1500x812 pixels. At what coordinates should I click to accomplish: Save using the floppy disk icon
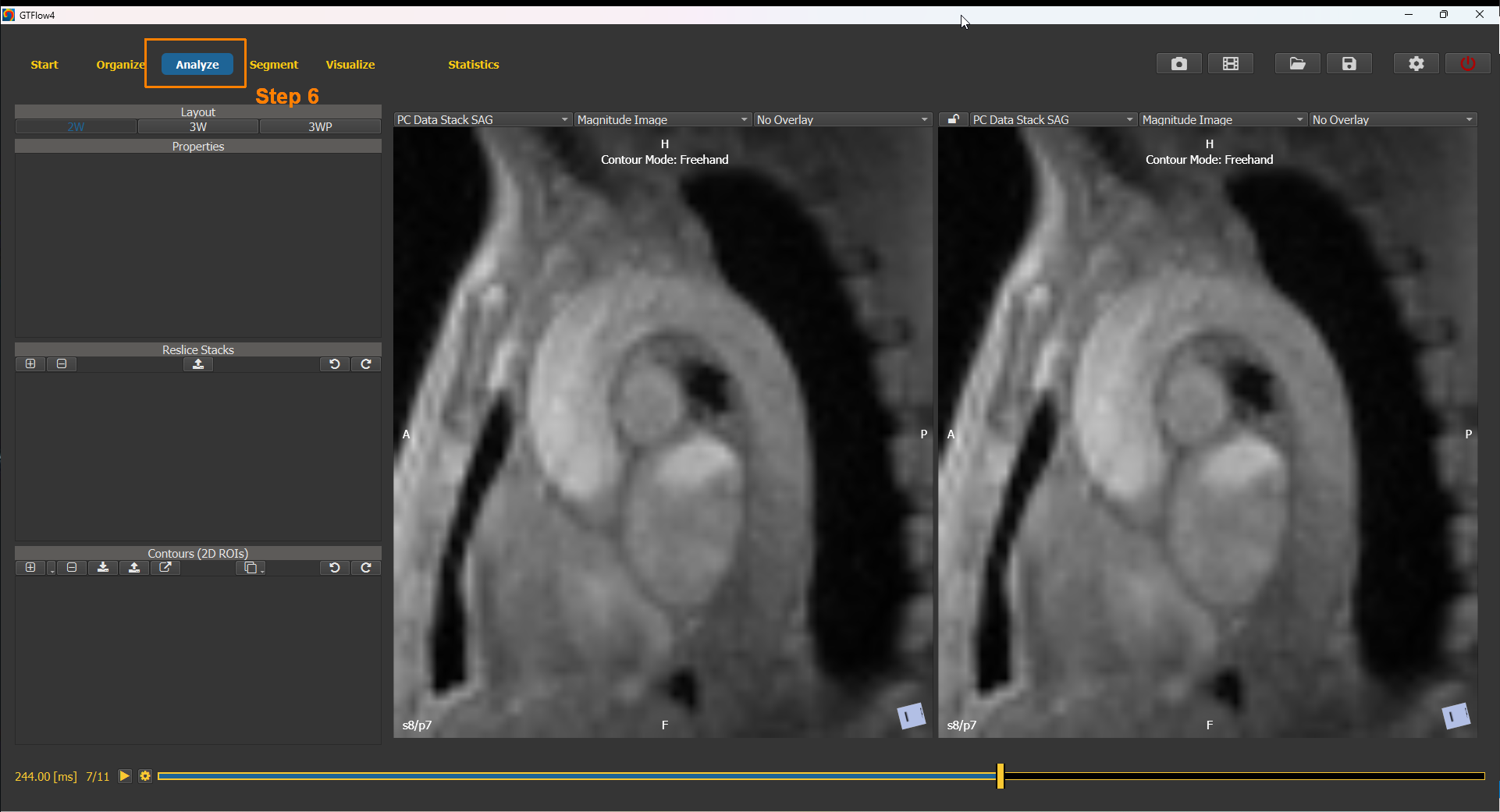pyautogui.click(x=1349, y=64)
